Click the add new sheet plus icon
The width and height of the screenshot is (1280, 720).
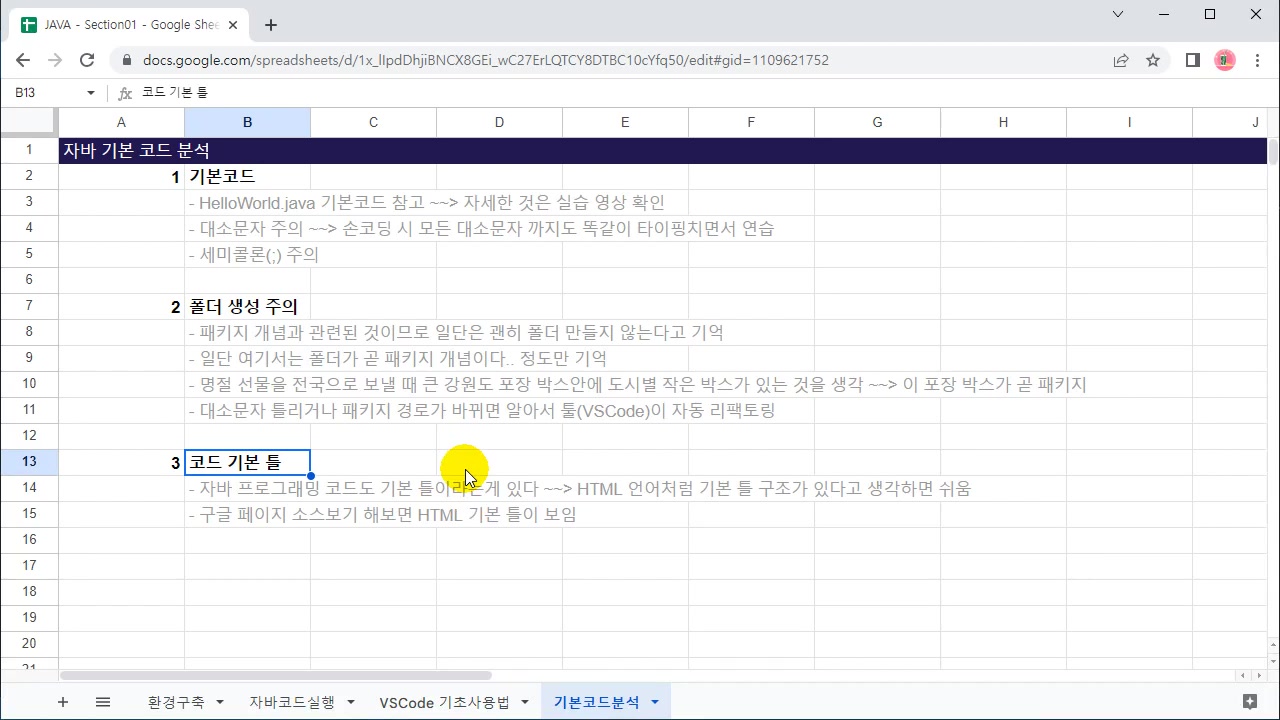tap(63, 702)
